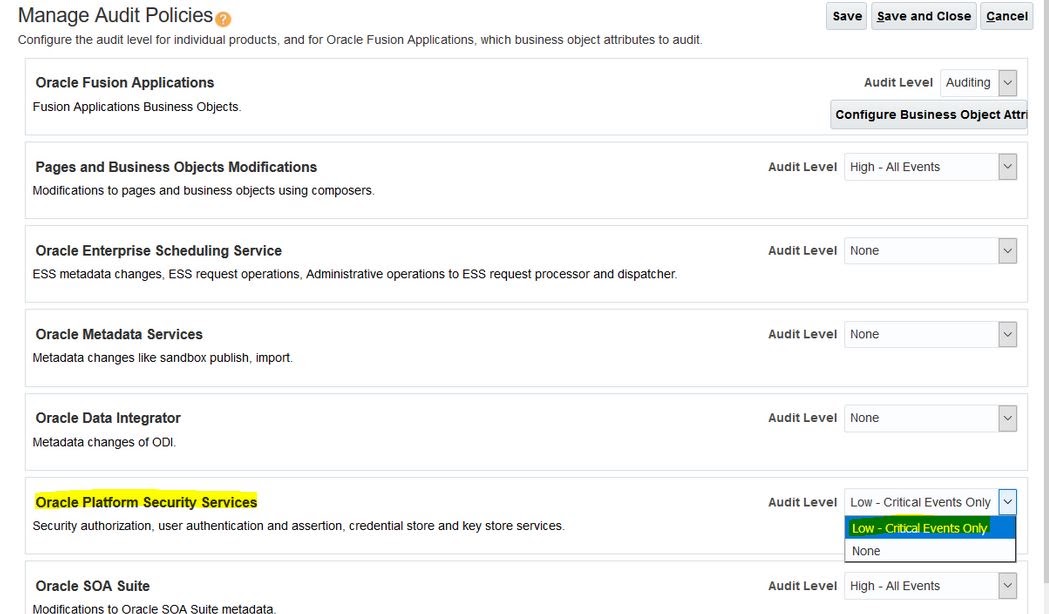Expand the Oracle Platform Security Services audit dropdown
Viewport: 1049px width, 614px height.
coord(1009,501)
